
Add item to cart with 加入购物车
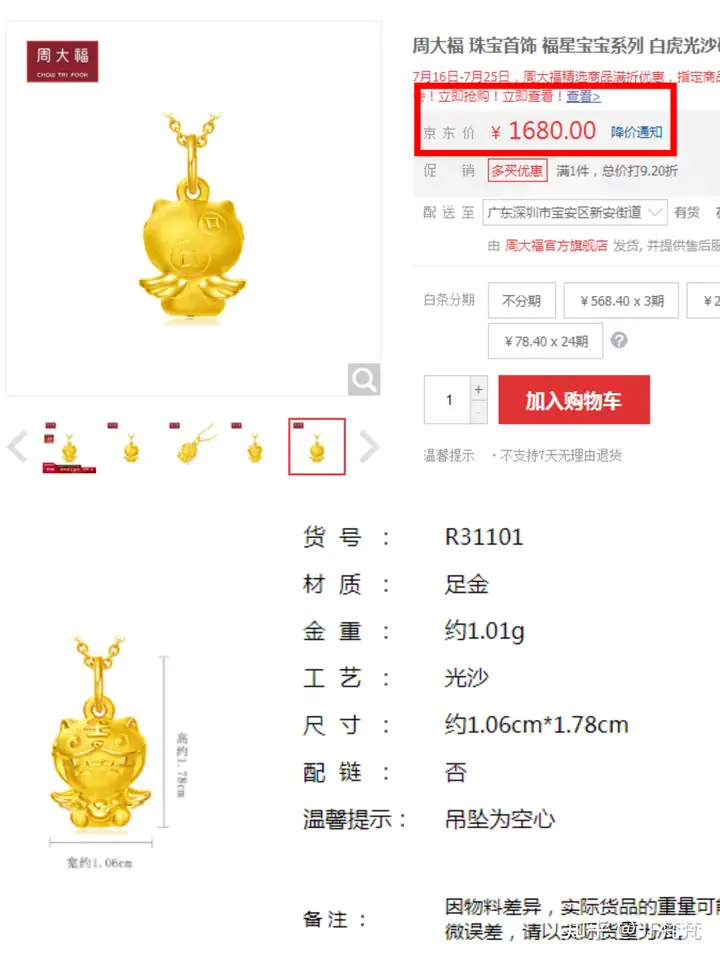tap(574, 400)
